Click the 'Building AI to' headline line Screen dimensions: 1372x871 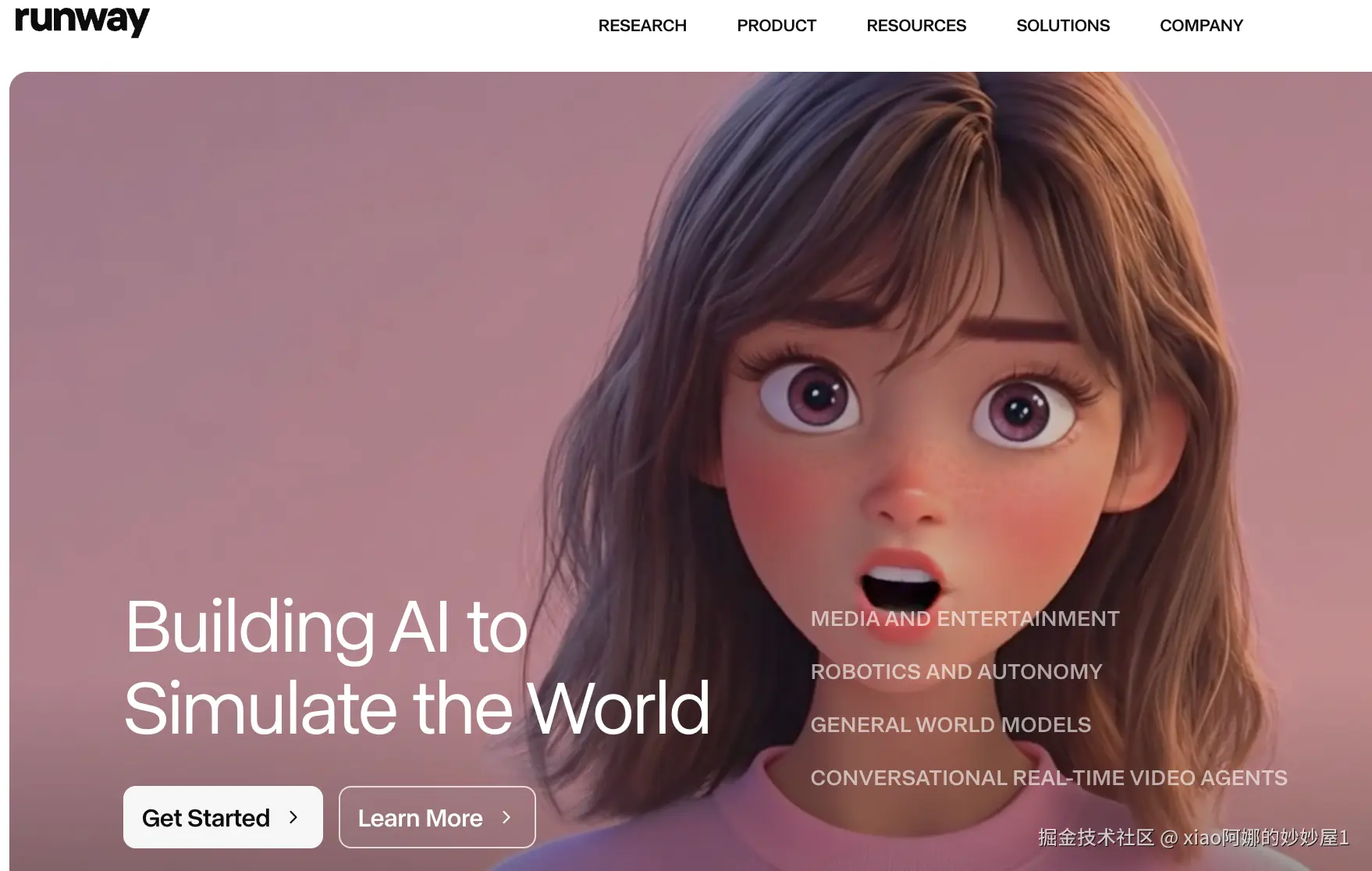pos(327,627)
